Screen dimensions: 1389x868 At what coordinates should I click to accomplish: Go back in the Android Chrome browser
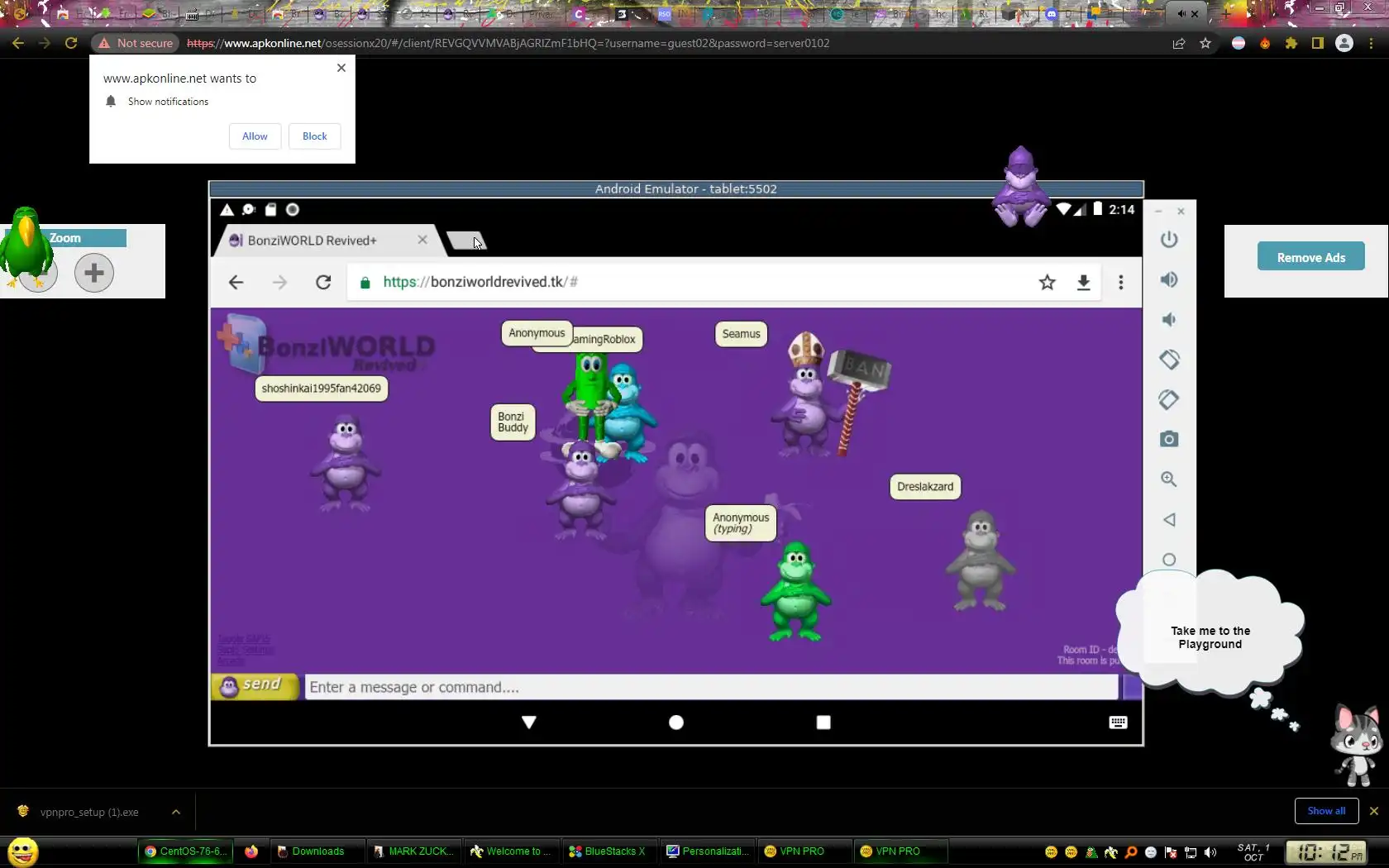pos(236,282)
